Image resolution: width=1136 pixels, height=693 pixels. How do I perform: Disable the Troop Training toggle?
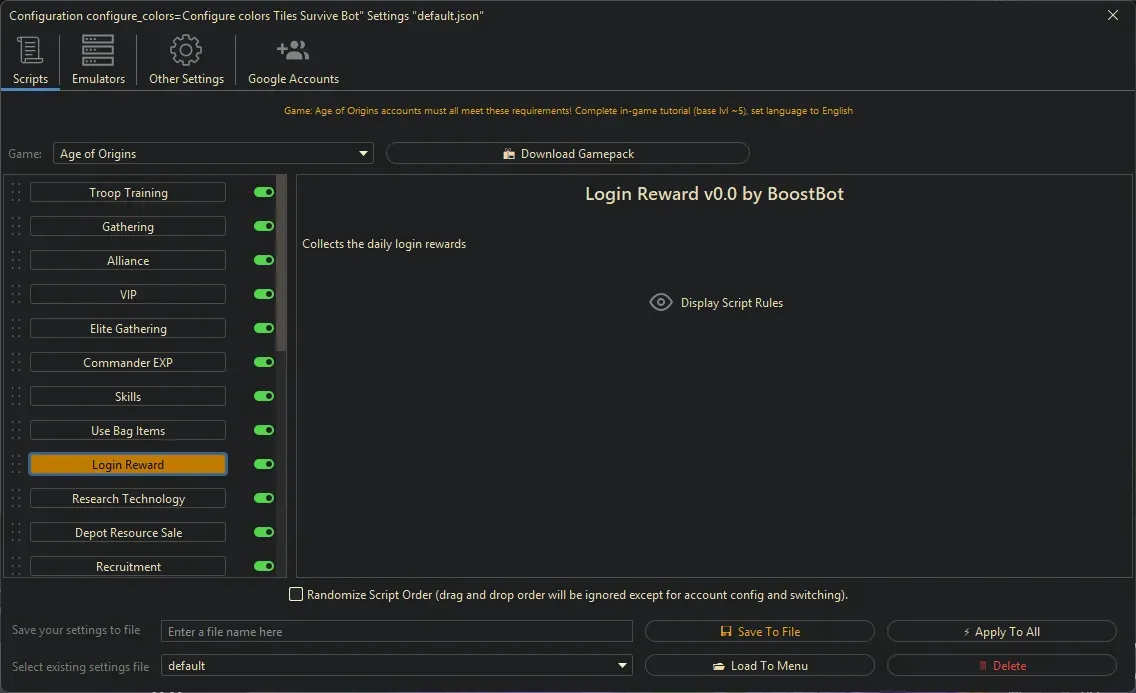click(x=262, y=192)
